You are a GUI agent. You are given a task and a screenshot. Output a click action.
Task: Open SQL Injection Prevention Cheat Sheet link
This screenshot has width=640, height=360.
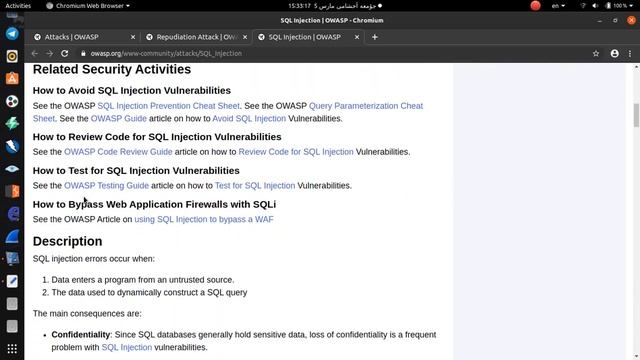(168, 106)
